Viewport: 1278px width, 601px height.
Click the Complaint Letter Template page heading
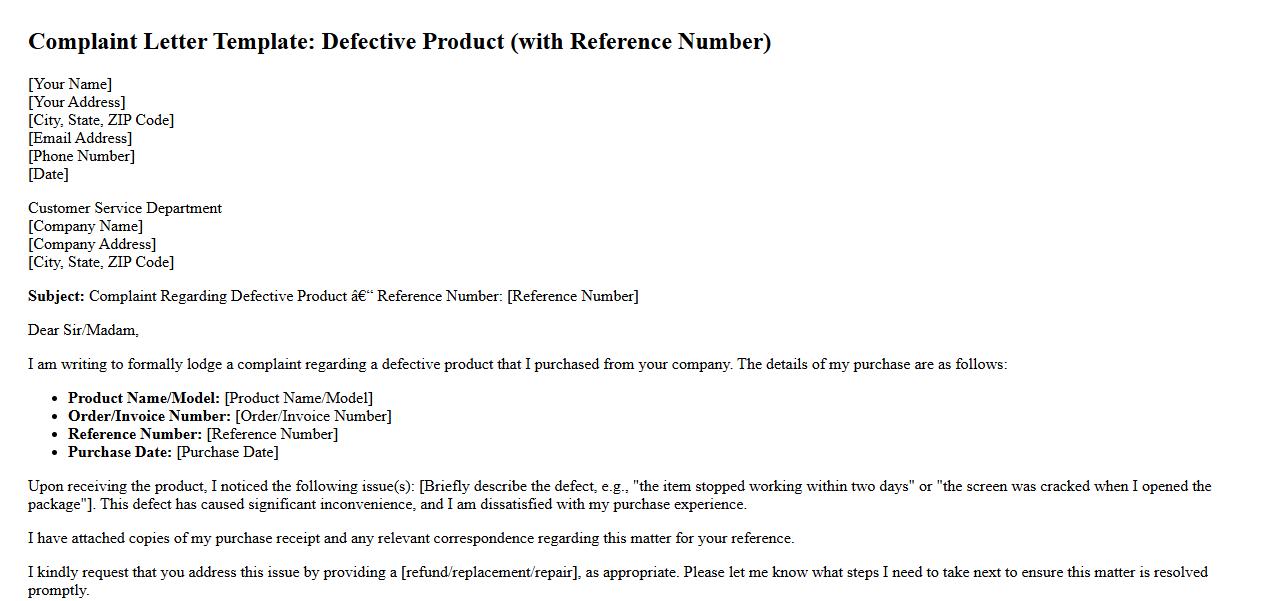tap(399, 42)
